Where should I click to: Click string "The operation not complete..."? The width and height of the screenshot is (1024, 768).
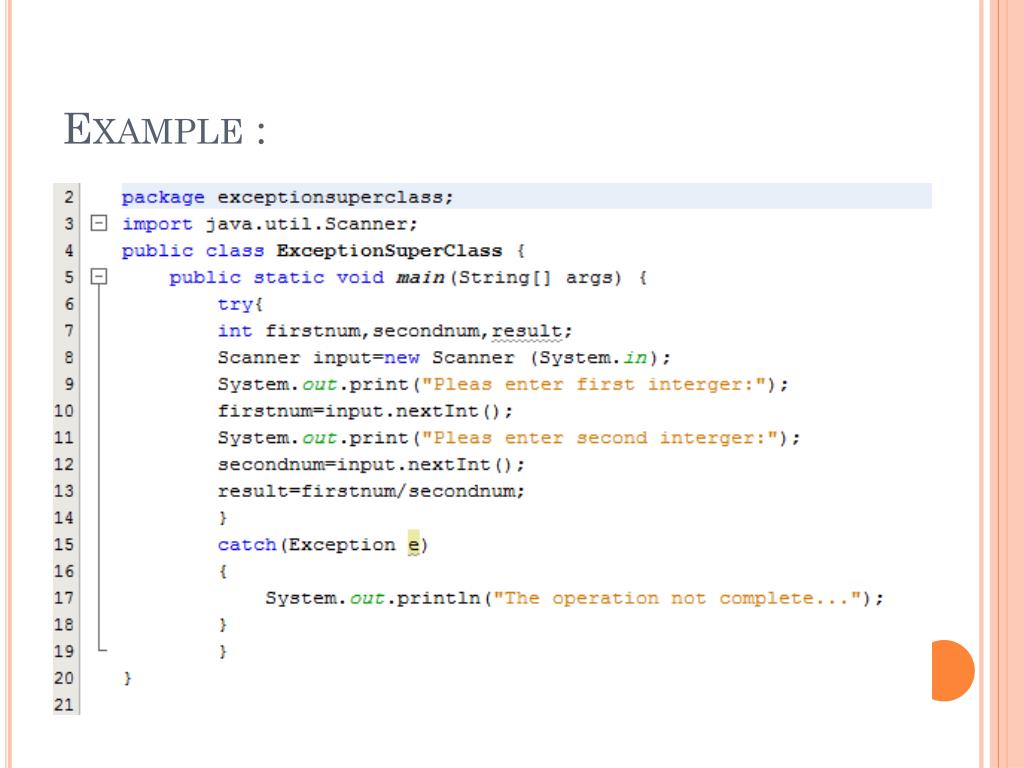(679, 598)
